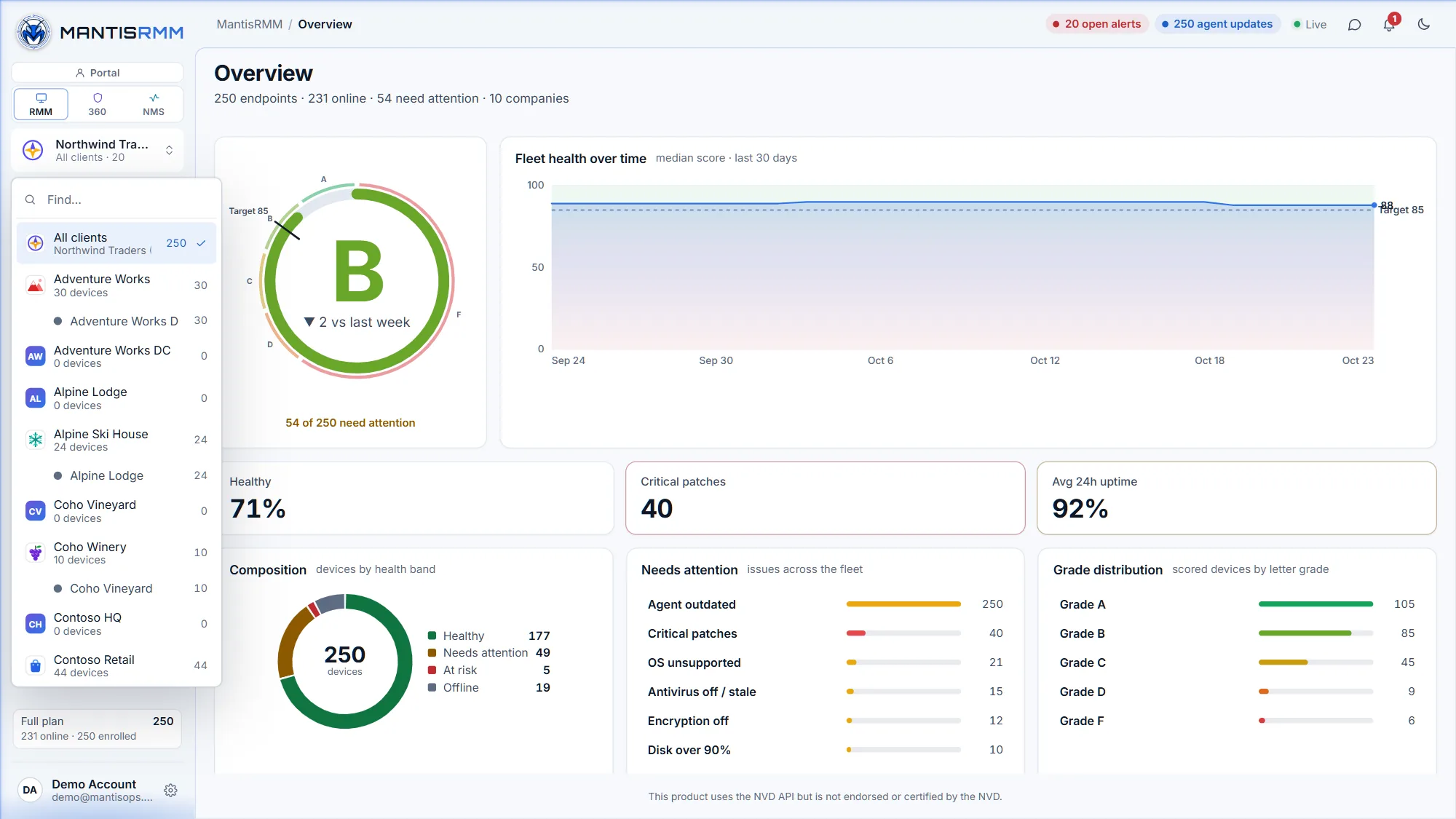The image size is (1456, 819).
Task: Select the Coho Vineyard sub-site with 10 devices
Action: tap(116, 588)
